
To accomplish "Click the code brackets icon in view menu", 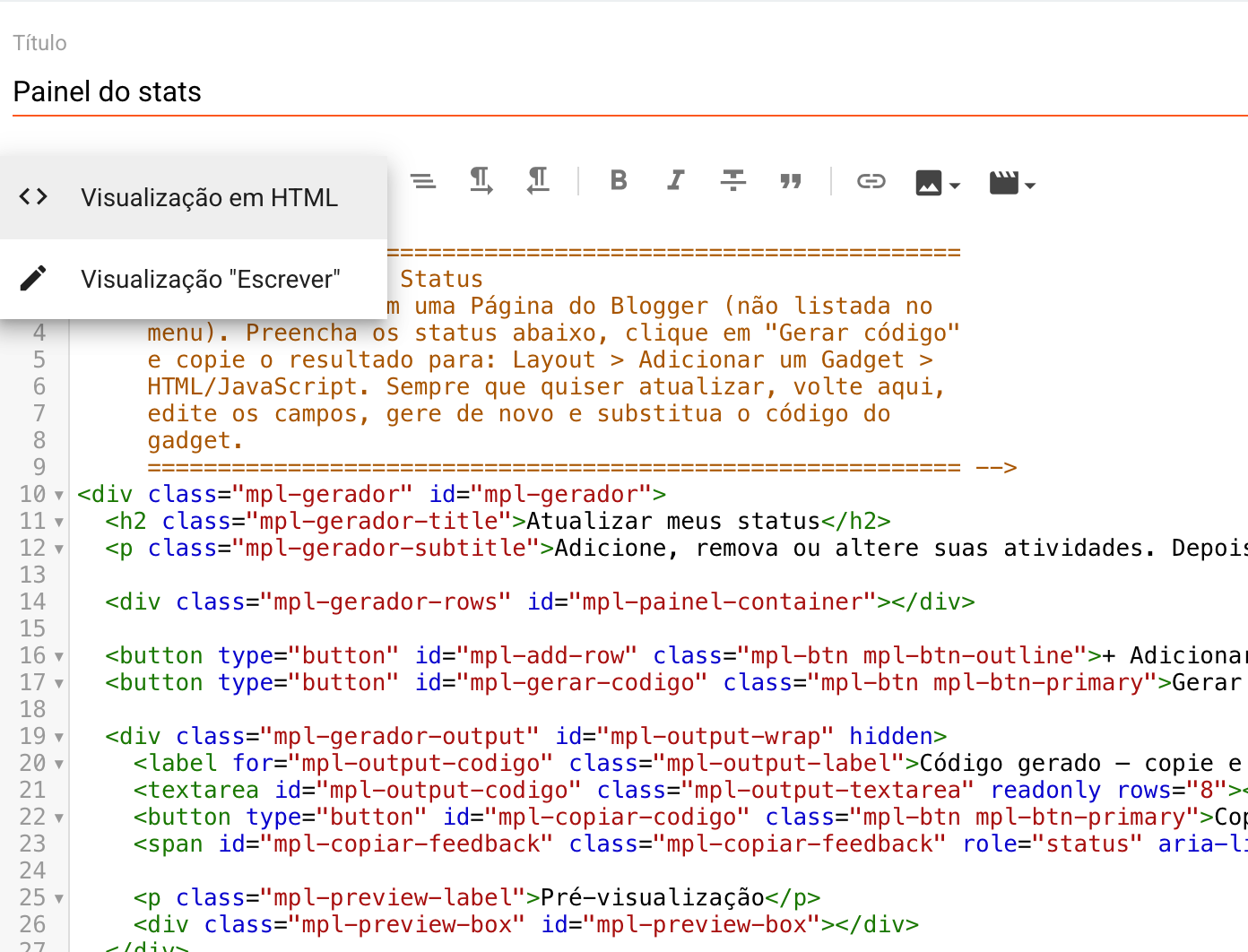I will pos(33,196).
